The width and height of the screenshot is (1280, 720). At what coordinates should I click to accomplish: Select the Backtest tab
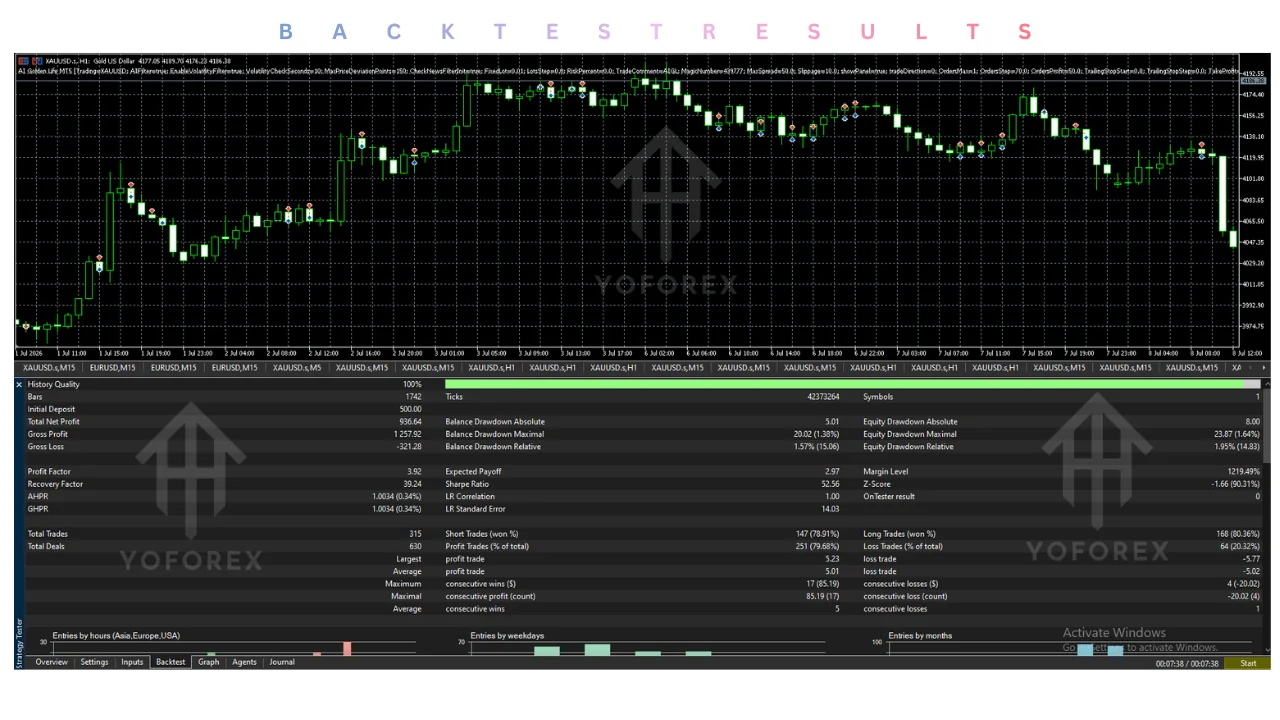[171, 662]
